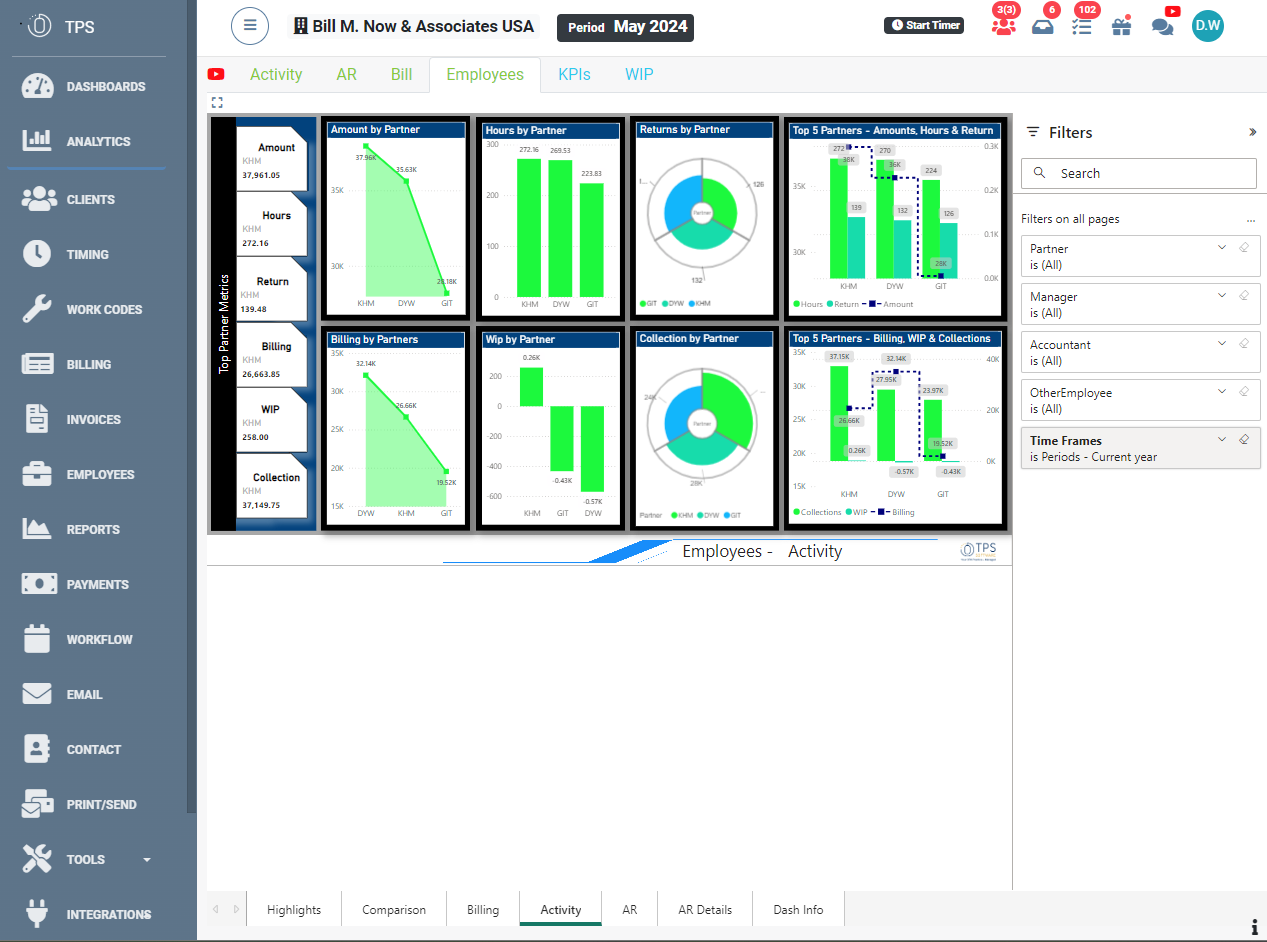The width and height of the screenshot is (1267, 942).
Task: Select the Amount metric card
Action: (x=273, y=160)
